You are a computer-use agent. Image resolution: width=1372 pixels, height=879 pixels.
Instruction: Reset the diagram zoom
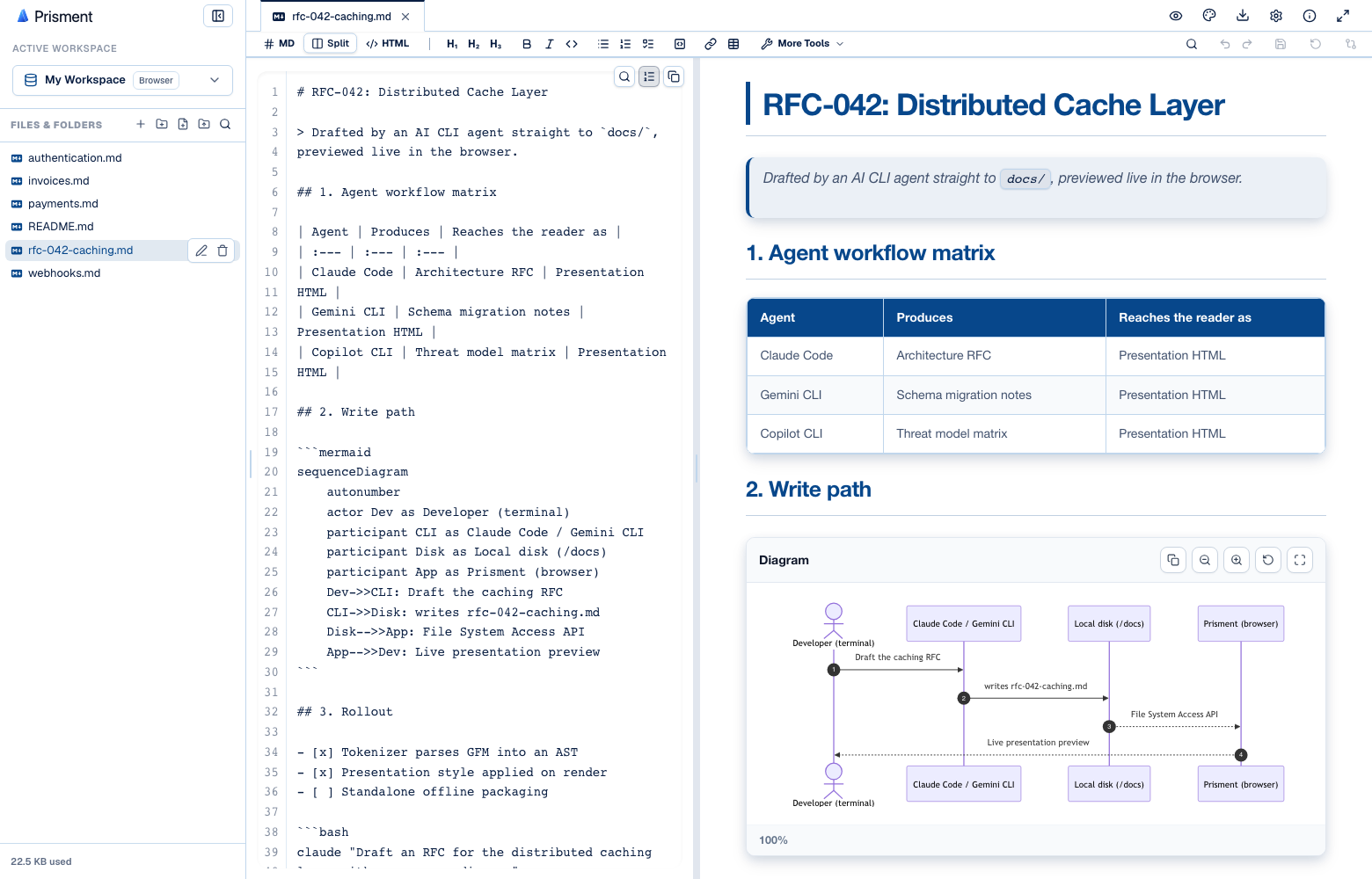[x=1268, y=560]
